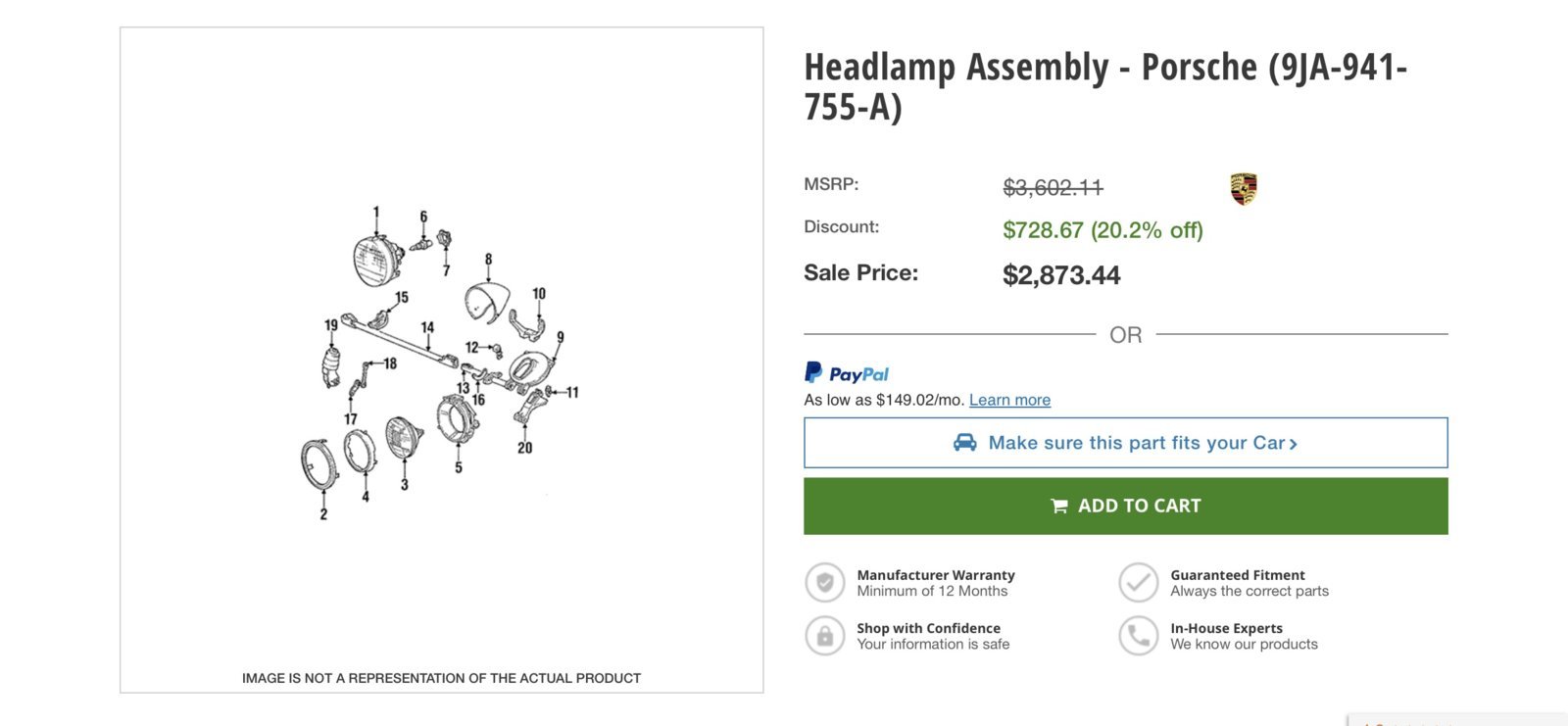Click the Headlamp Assembly product title
Screen dimensions: 1568x726
1105,86
